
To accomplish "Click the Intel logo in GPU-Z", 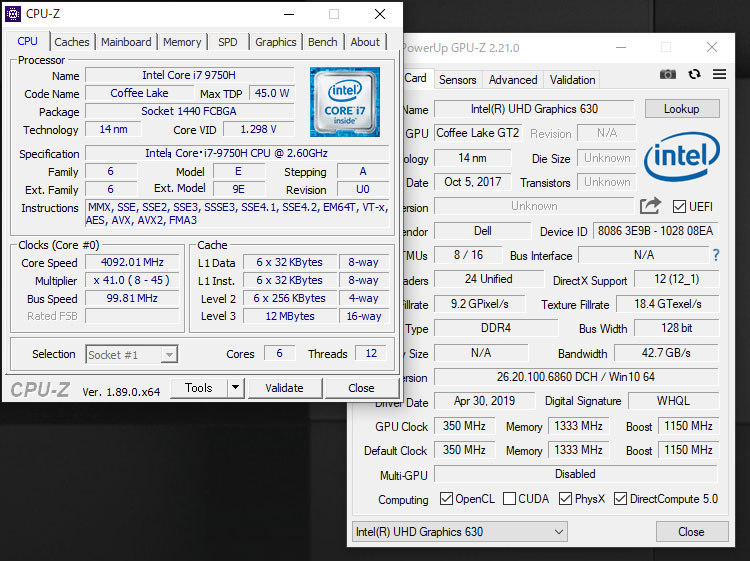I will click(x=682, y=156).
